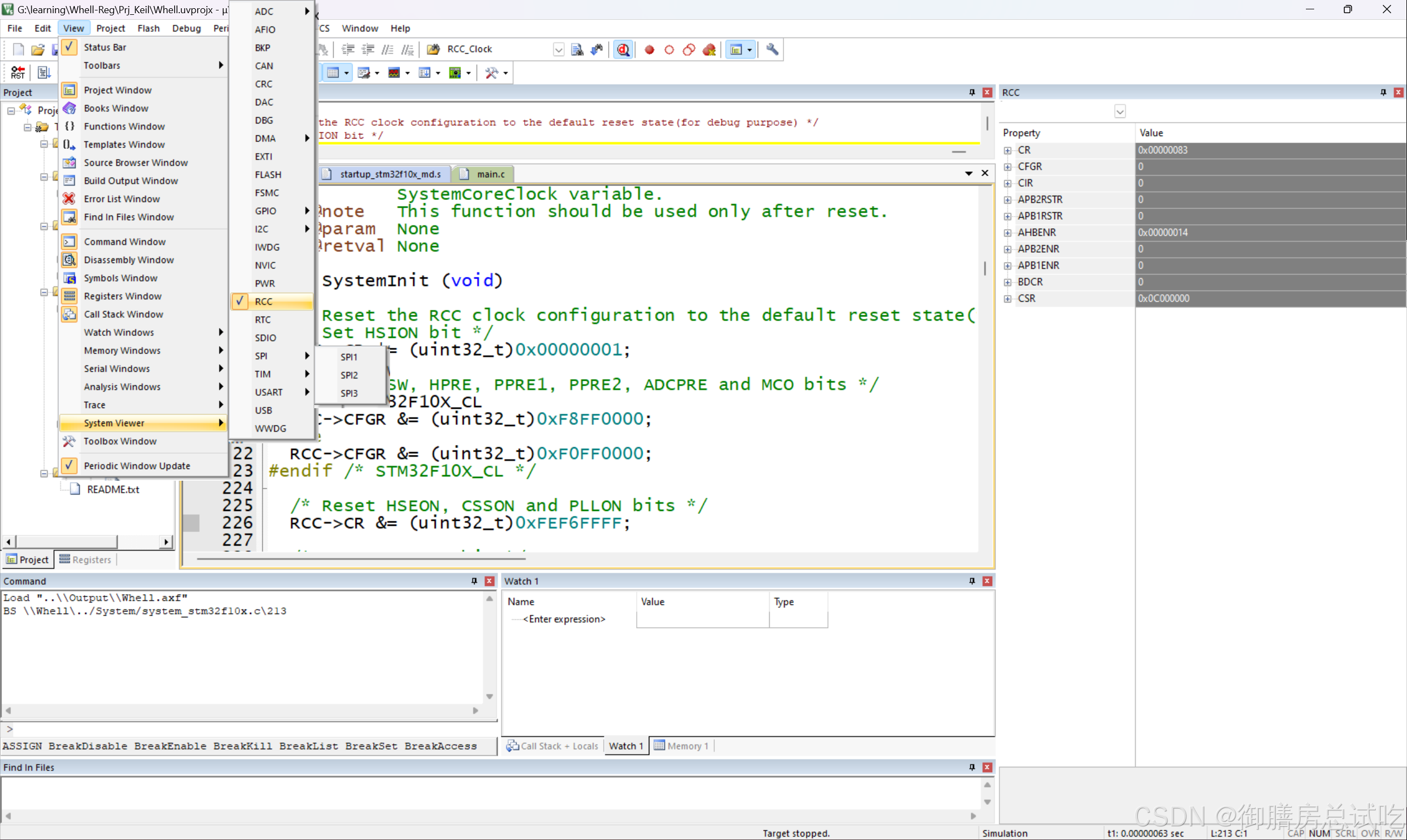Click README.txt in the project tree
This screenshot has width=1407, height=840.
point(113,489)
